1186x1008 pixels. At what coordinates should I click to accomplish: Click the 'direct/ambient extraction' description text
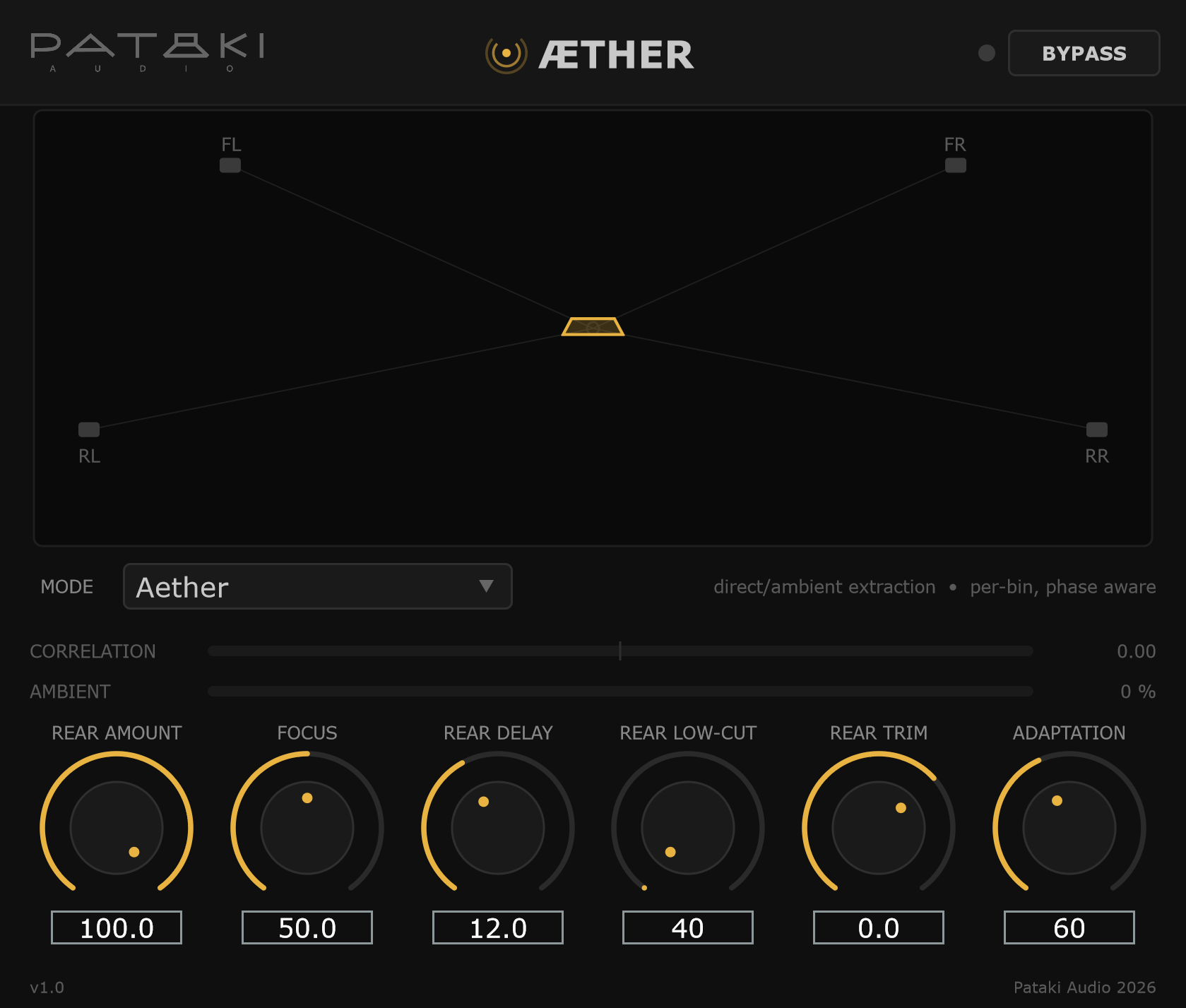pos(824,587)
